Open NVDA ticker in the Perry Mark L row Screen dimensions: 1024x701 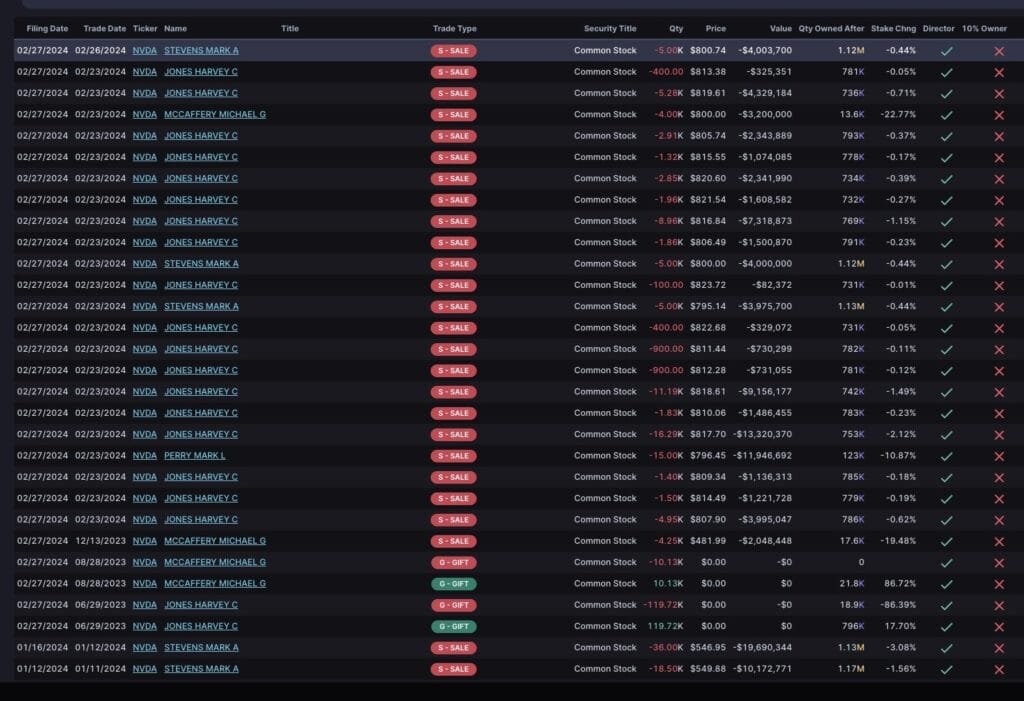(144, 455)
